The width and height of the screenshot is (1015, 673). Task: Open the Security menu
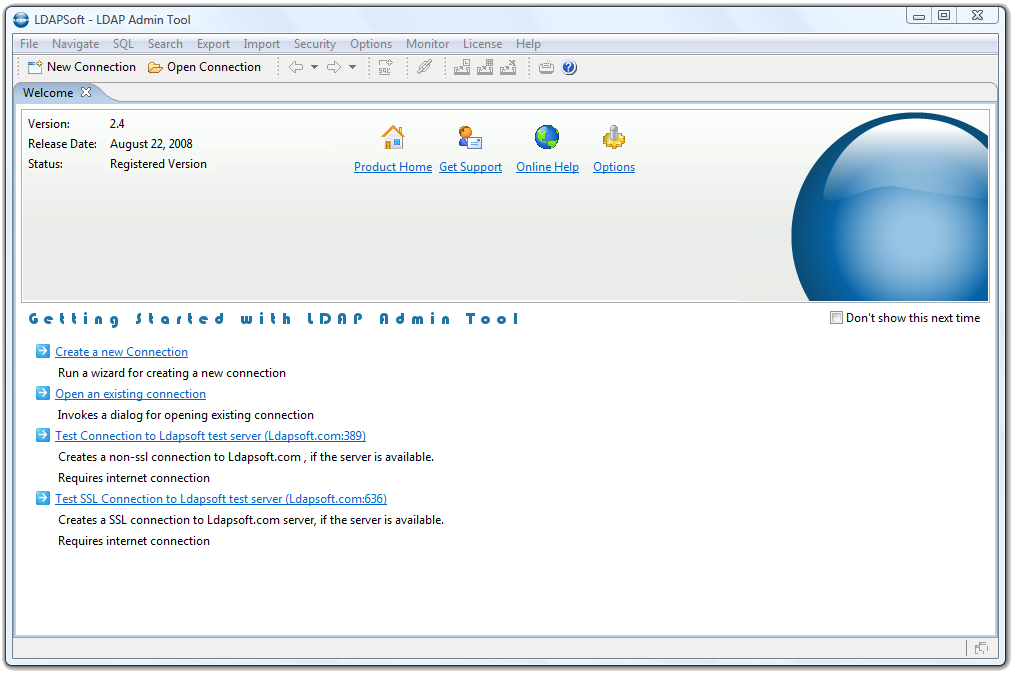coord(314,44)
